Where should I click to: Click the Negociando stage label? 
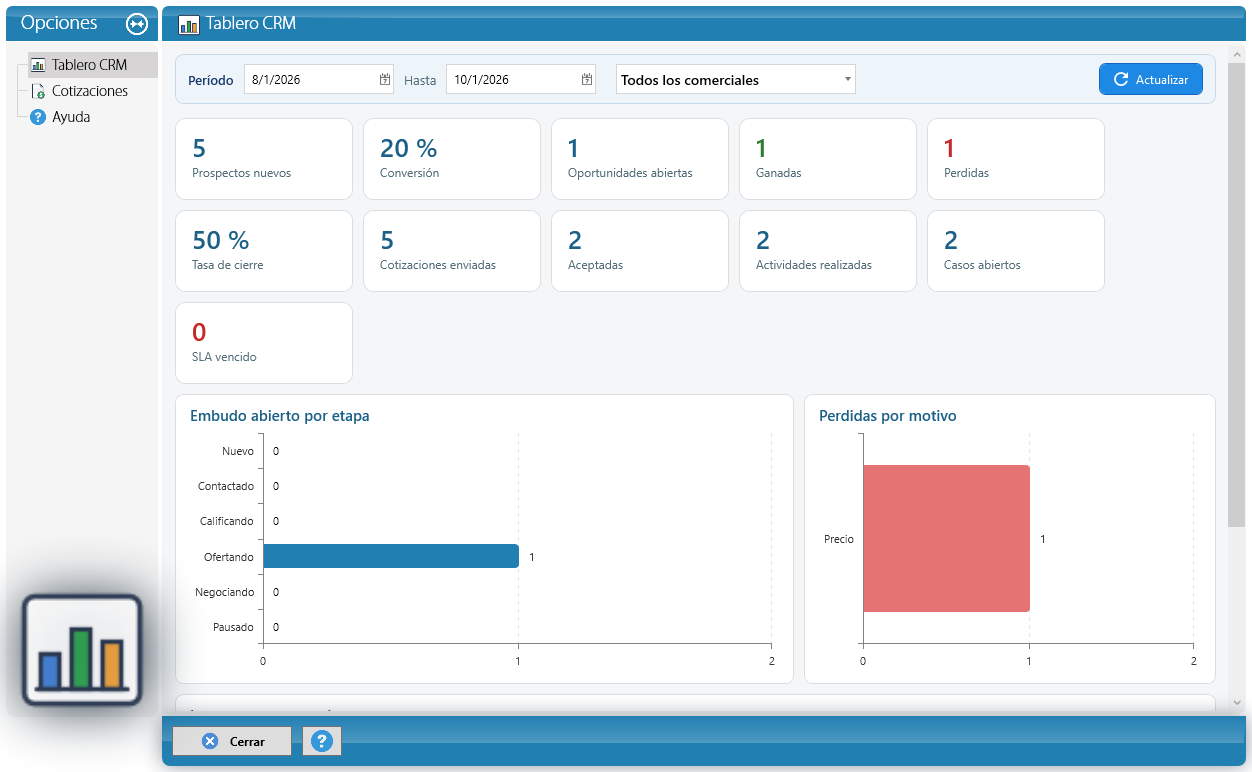(225, 592)
